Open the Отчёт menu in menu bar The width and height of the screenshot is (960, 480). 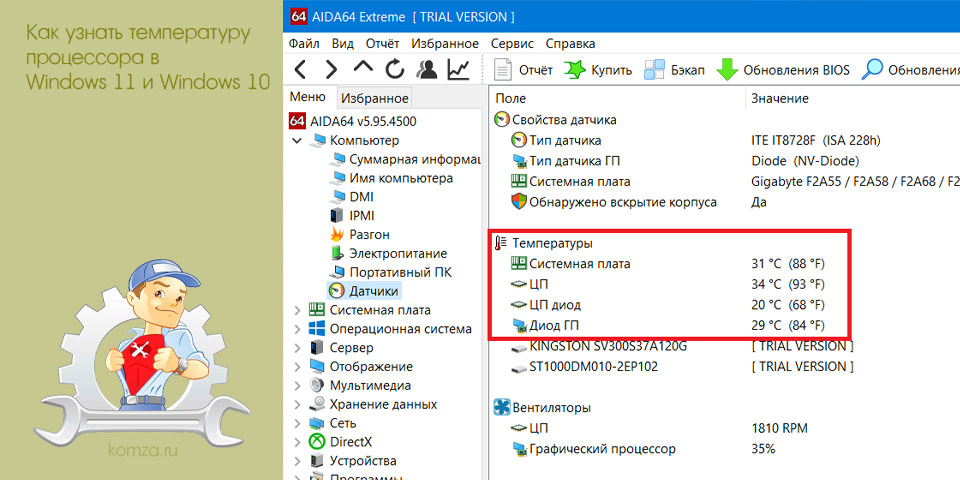[x=383, y=43]
